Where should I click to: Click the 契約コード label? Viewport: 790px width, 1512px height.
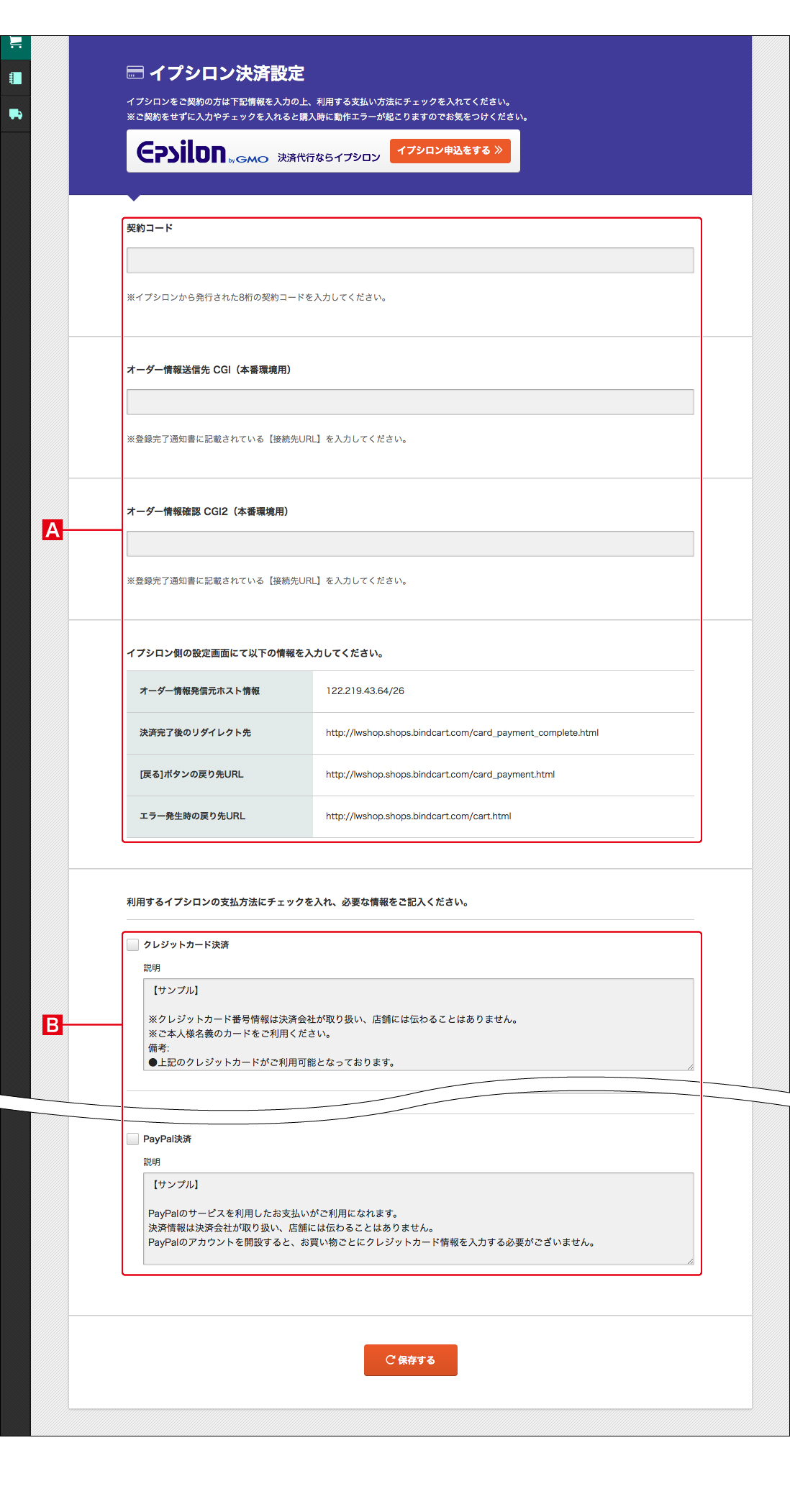(x=150, y=228)
